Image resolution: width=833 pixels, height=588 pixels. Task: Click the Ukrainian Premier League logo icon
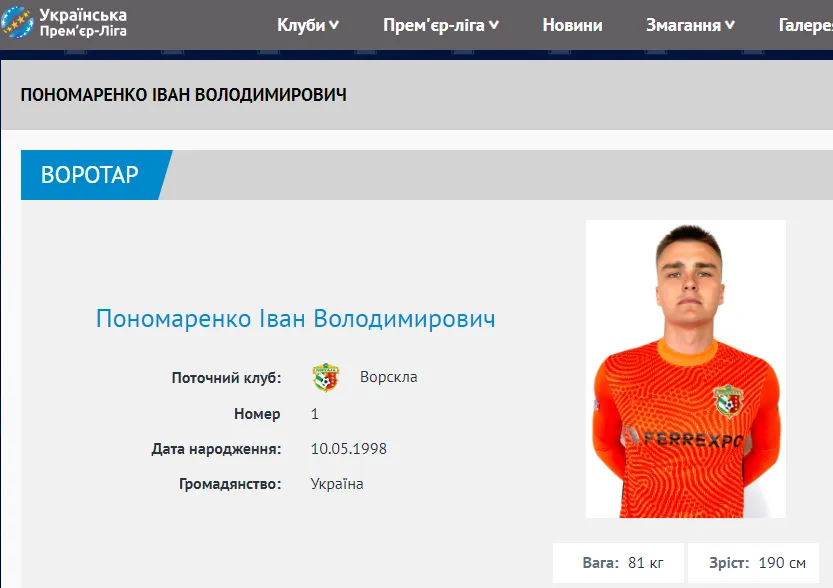[x=16, y=23]
